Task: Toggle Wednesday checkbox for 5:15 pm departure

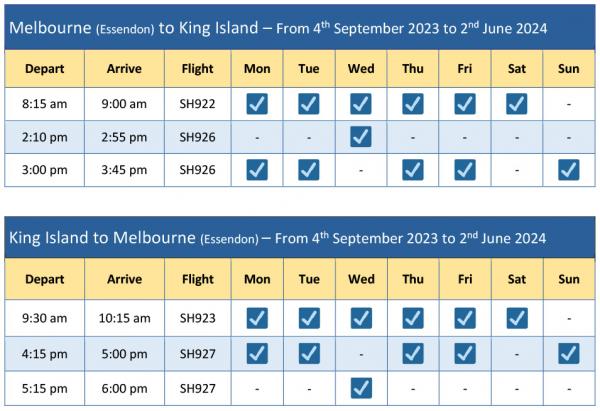Action: point(361,385)
